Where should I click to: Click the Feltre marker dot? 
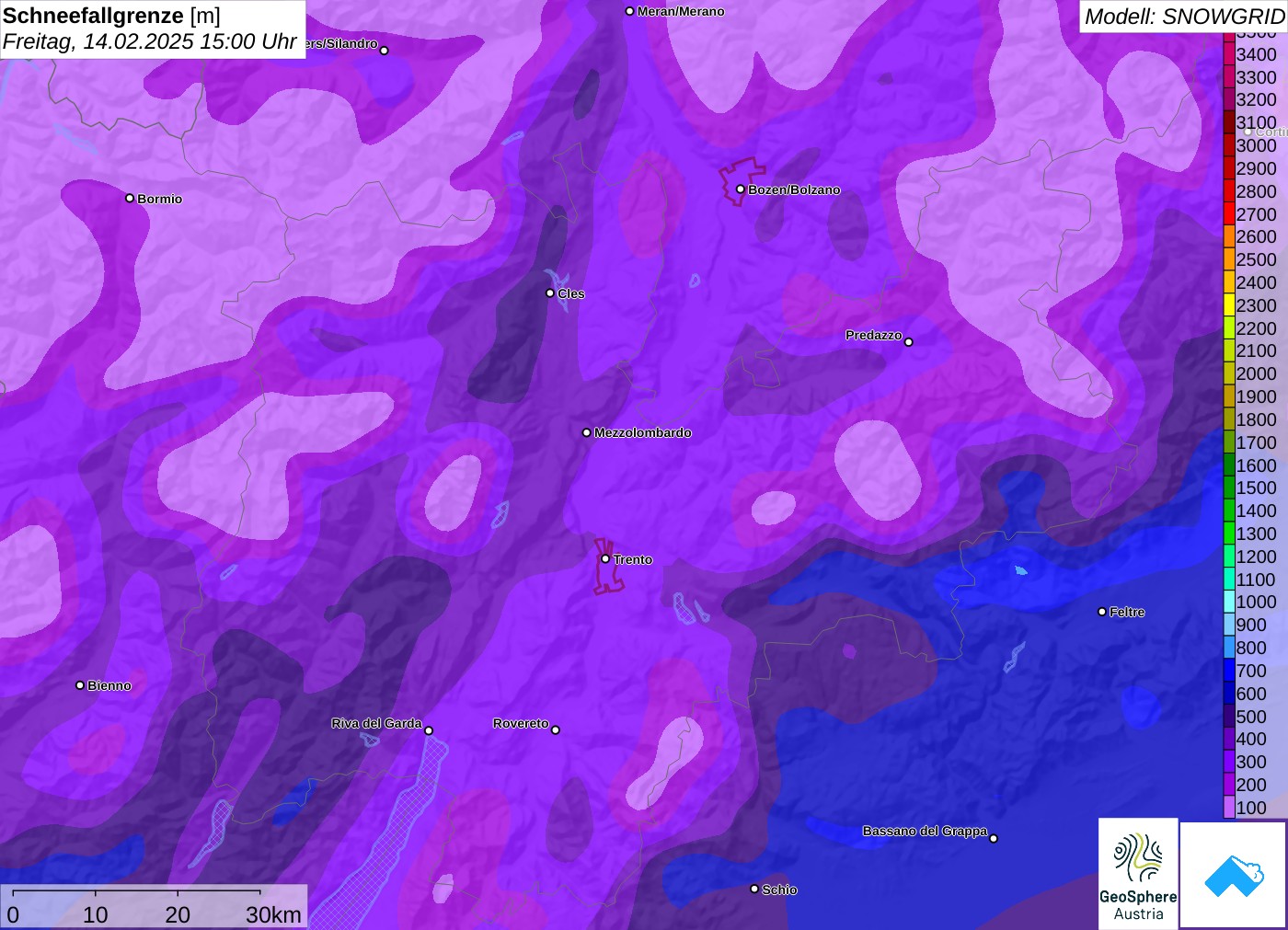pyautogui.click(x=1102, y=612)
